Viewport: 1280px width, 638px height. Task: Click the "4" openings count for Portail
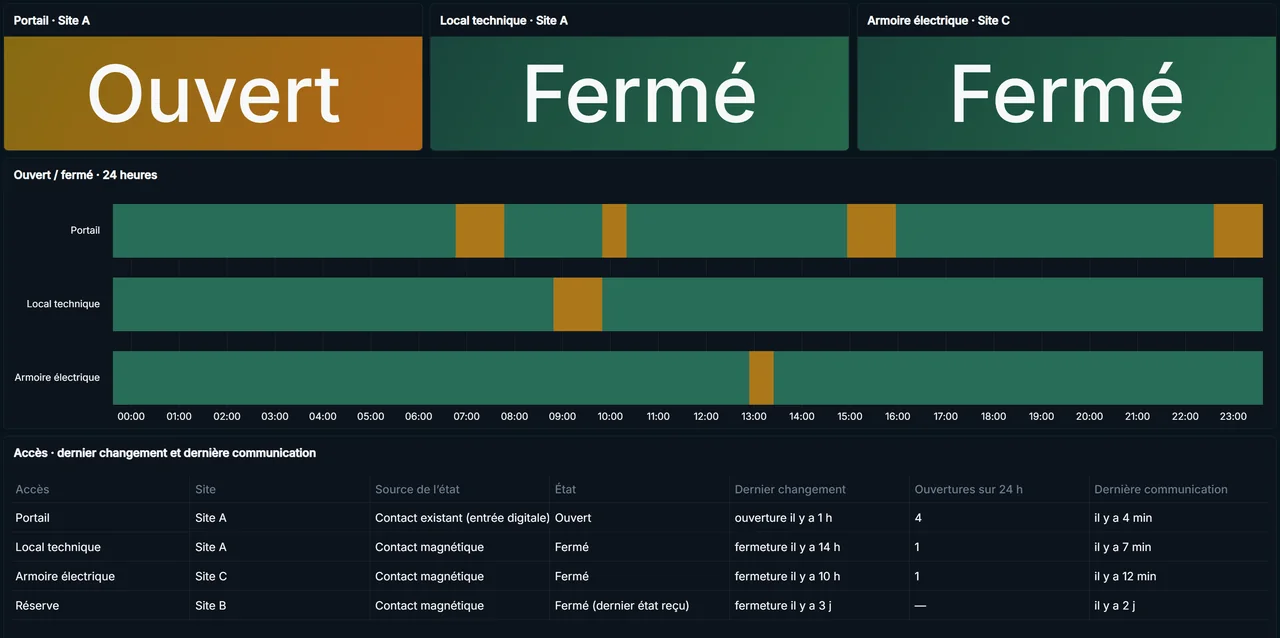(x=918, y=518)
